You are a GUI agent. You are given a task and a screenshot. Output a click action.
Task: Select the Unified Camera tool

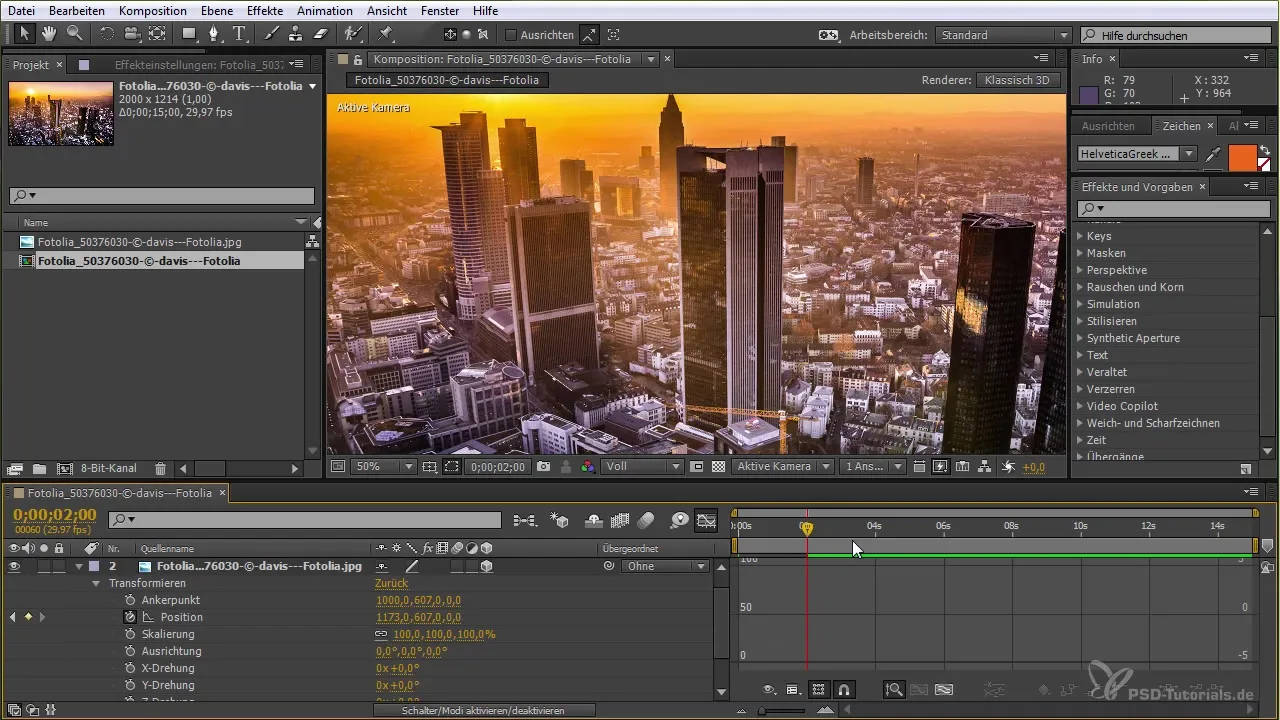132,33
